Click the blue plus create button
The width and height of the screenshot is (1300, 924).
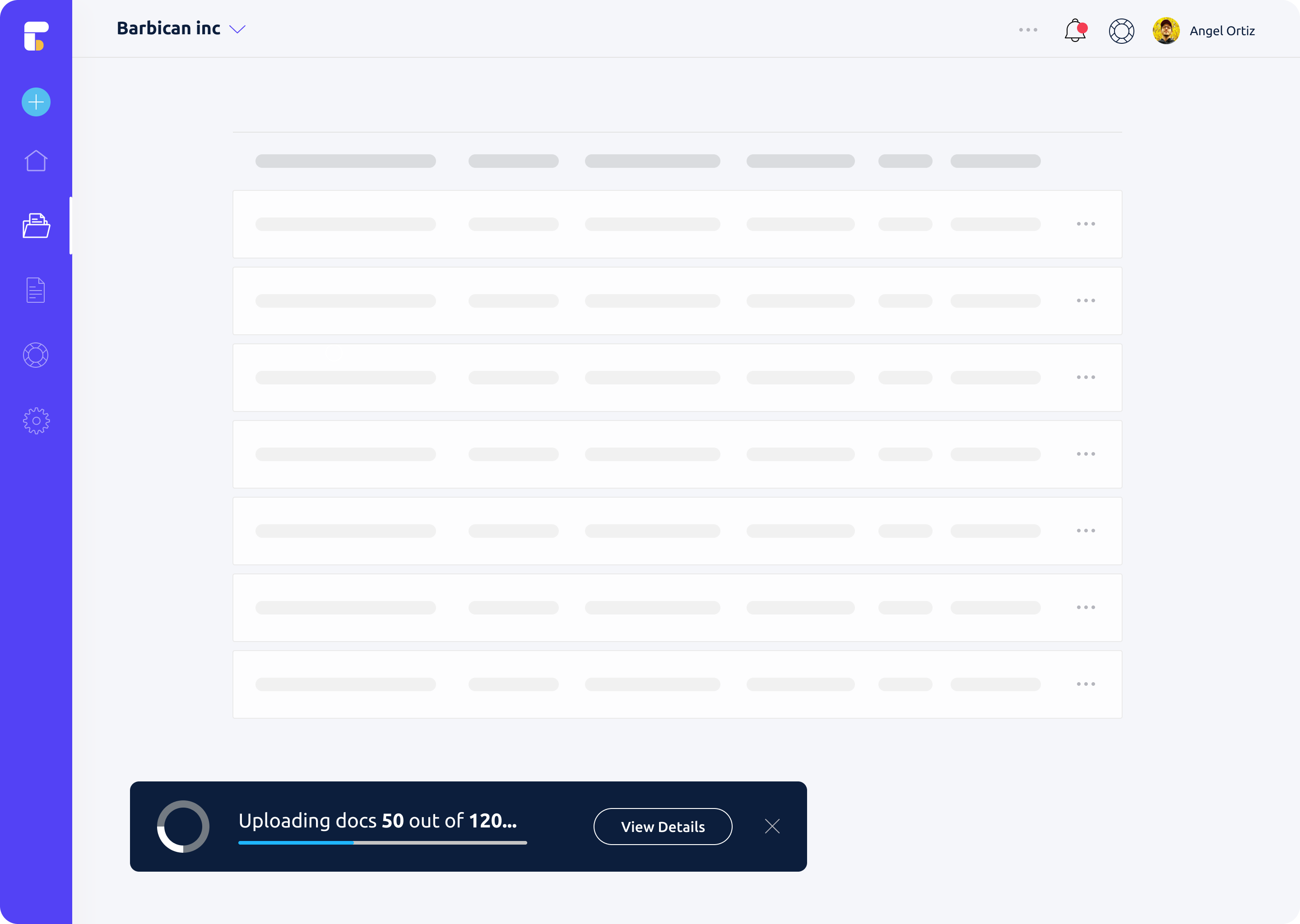36,102
